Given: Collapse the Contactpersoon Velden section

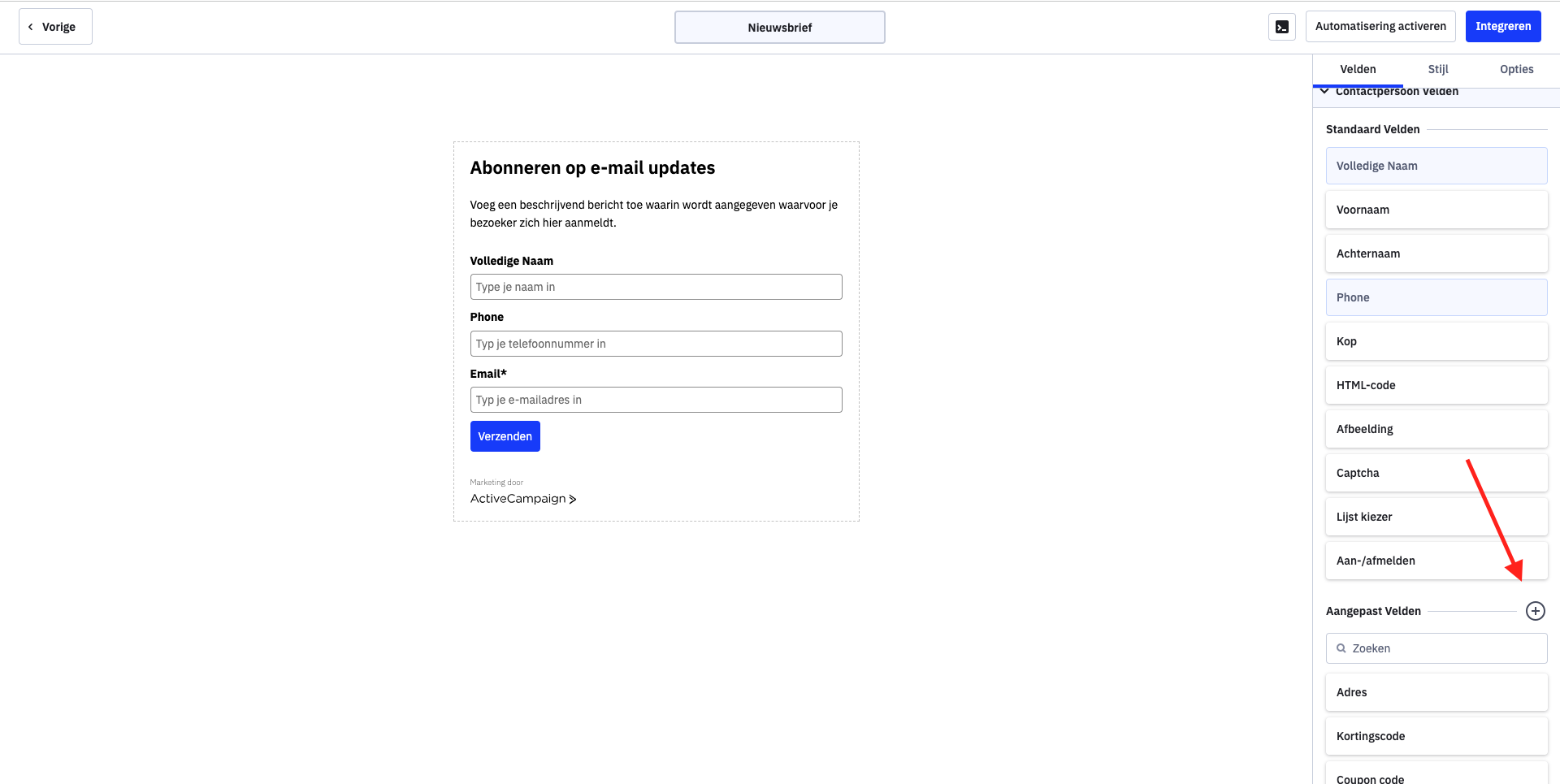Looking at the screenshot, I should click(x=1325, y=91).
